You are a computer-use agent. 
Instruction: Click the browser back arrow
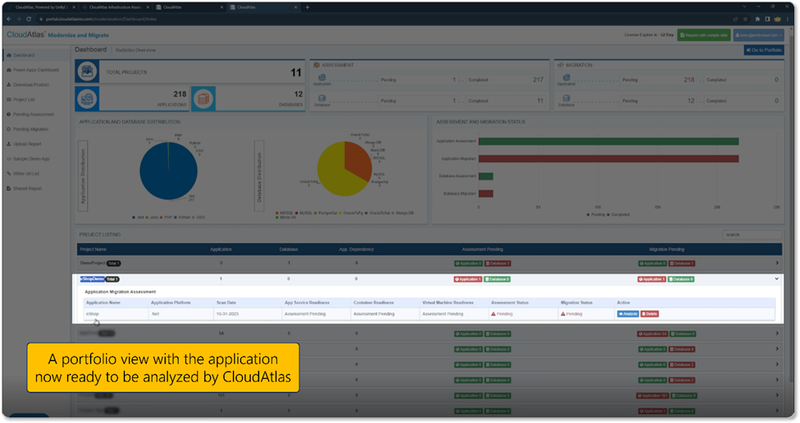(9, 19)
